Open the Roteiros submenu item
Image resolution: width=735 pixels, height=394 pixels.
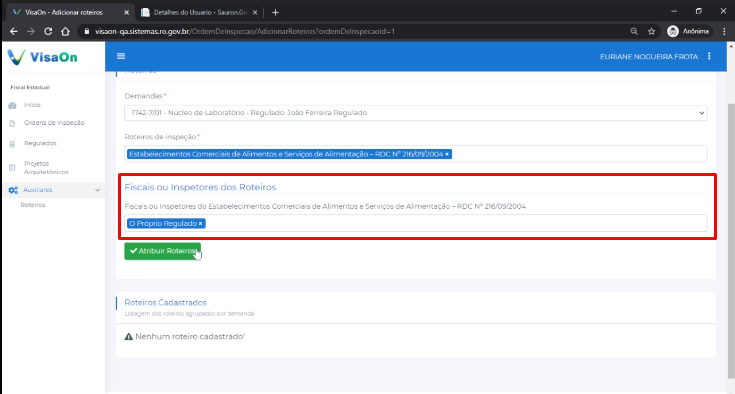tap(33, 205)
